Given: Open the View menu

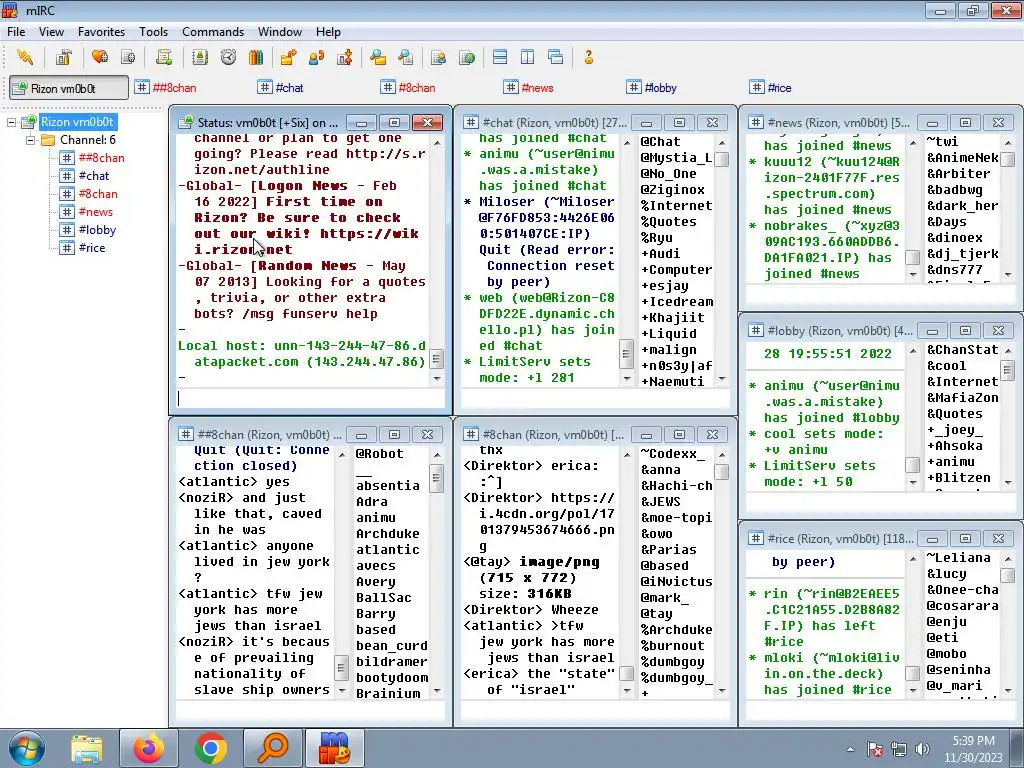Looking at the screenshot, I should tap(51, 32).
